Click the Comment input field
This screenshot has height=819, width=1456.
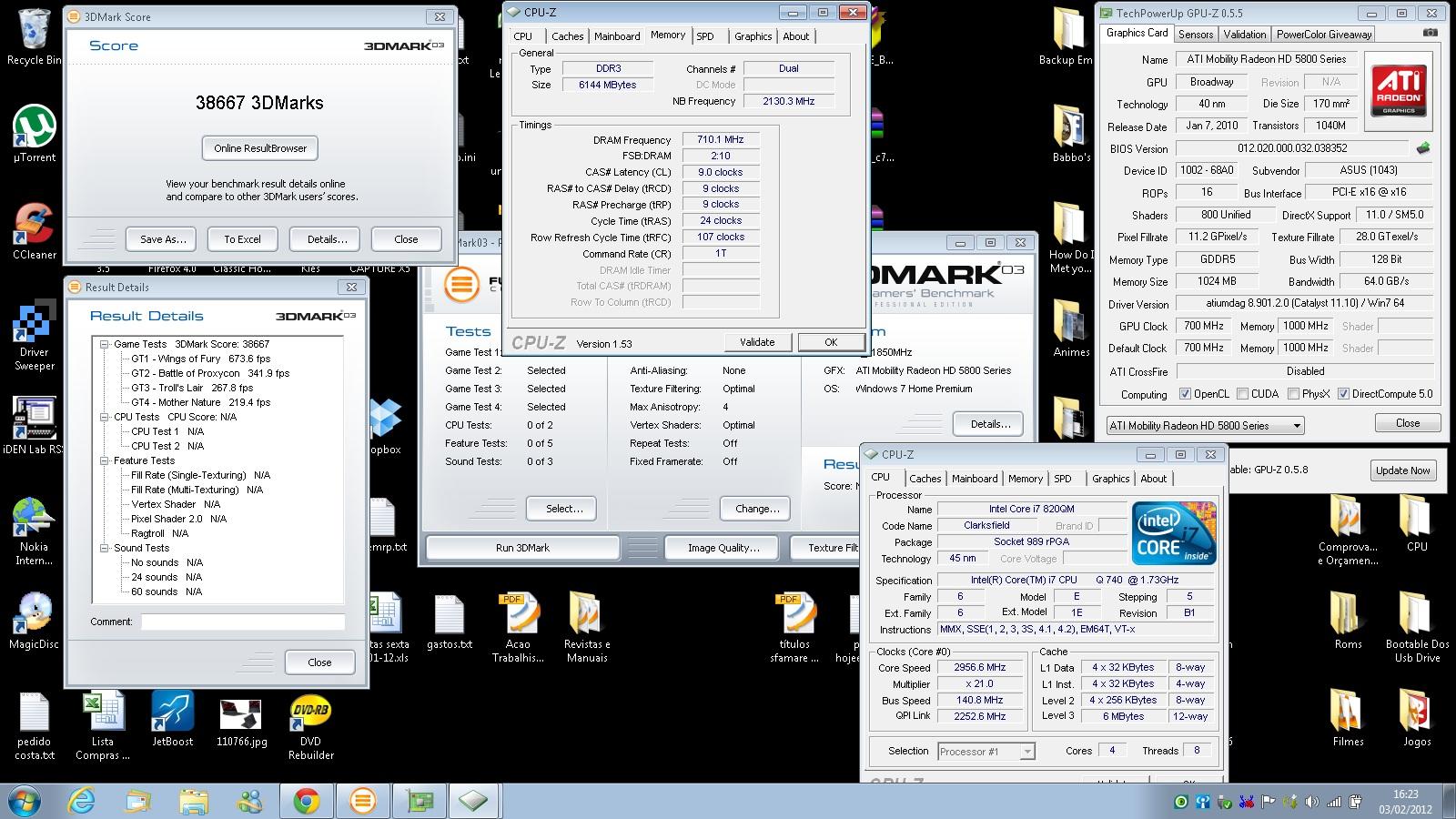[x=242, y=622]
